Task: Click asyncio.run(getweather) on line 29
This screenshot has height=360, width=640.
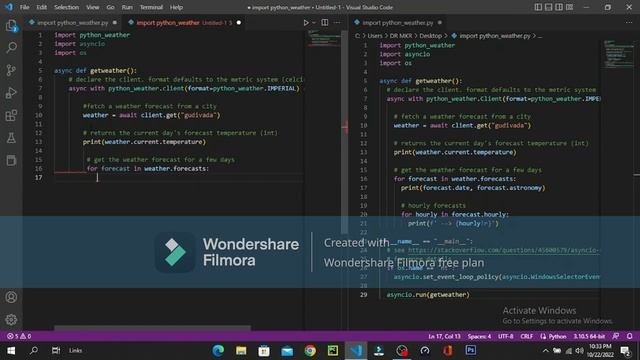Action: 428,294
